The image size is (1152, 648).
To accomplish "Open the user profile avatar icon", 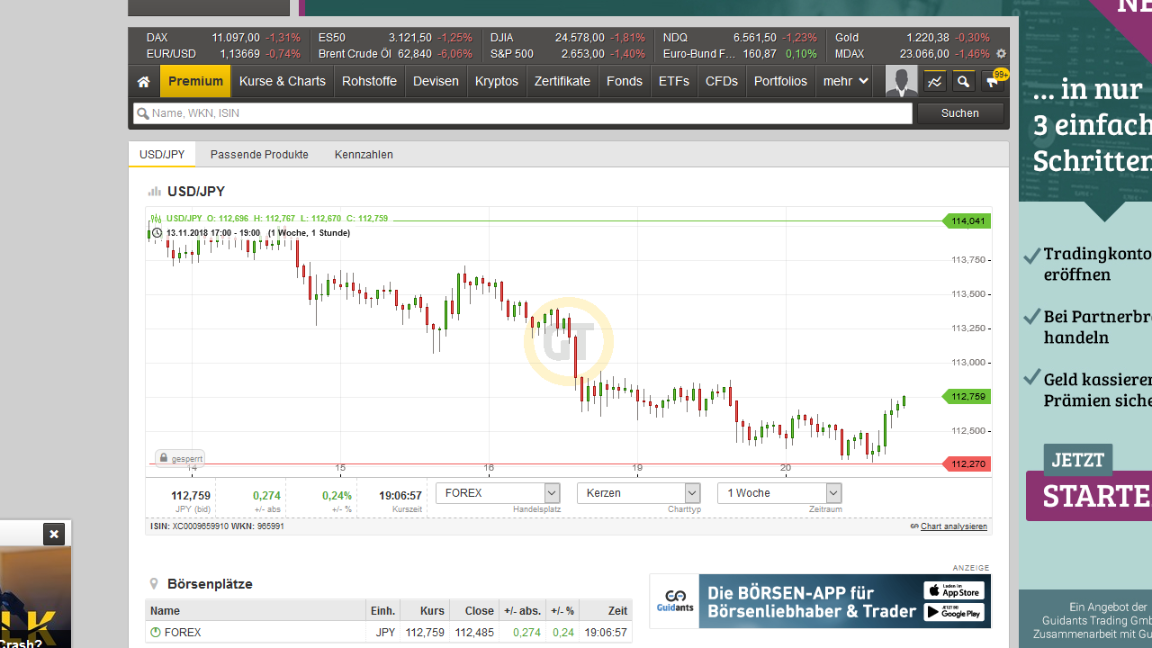I will (901, 82).
